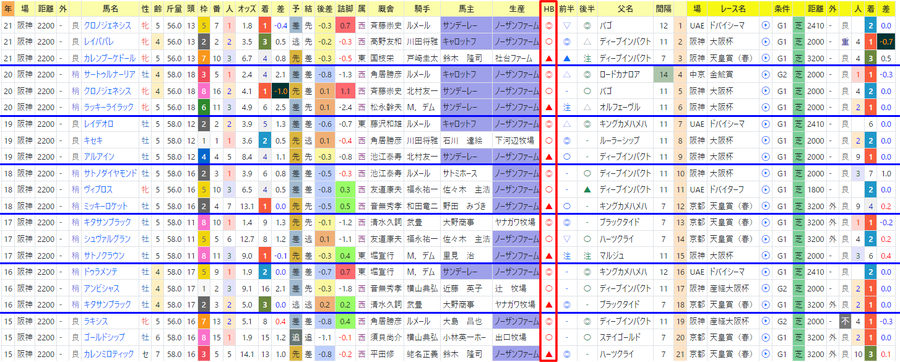The width and height of the screenshot is (900, 362).
Task: Click the play icon in previous-race row 8
Action: click(x=765, y=140)
